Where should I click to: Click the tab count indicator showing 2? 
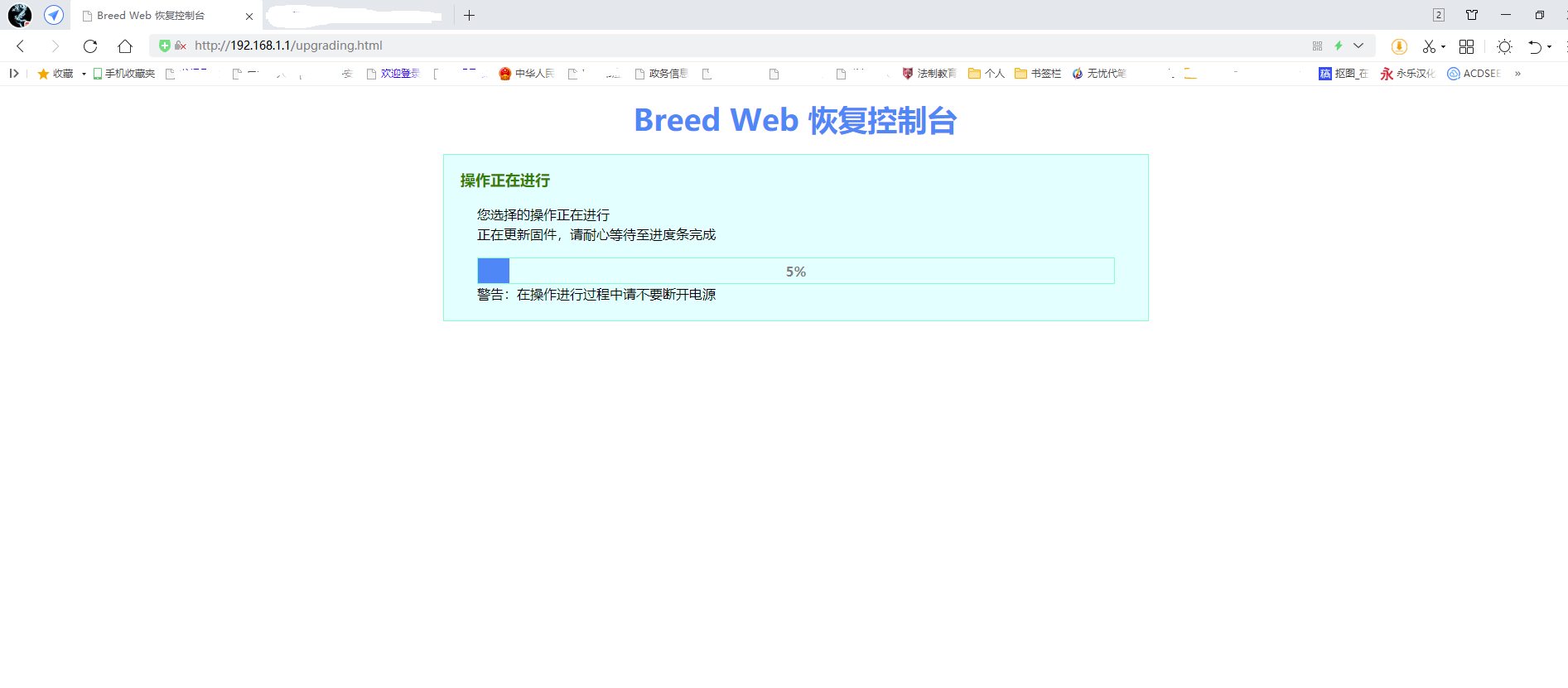point(1439,15)
